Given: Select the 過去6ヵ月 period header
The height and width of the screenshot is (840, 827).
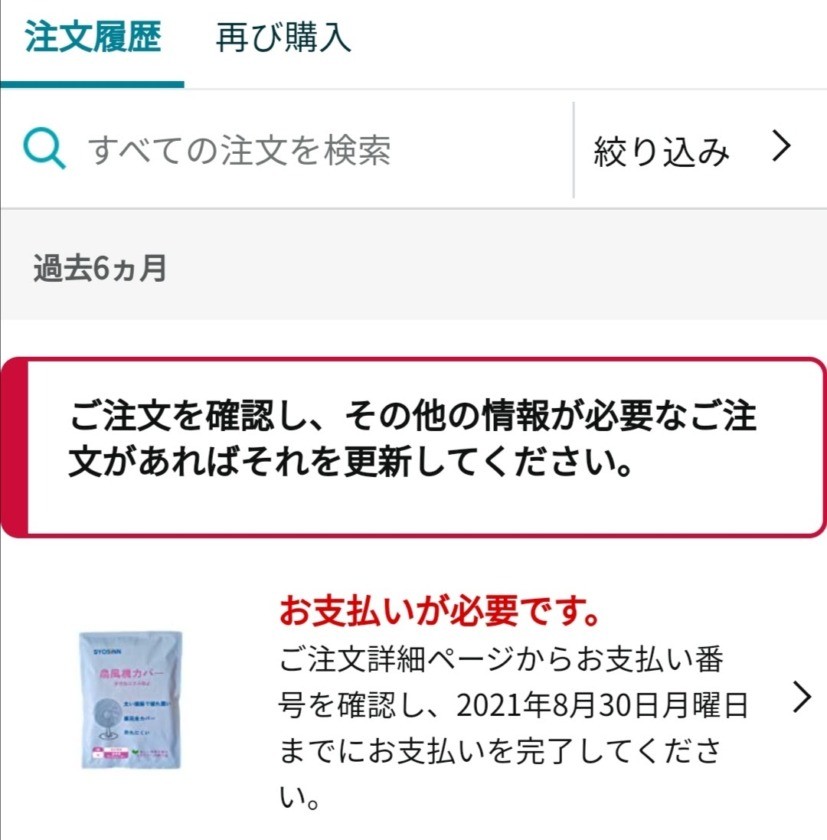Looking at the screenshot, I should [100, 268].
